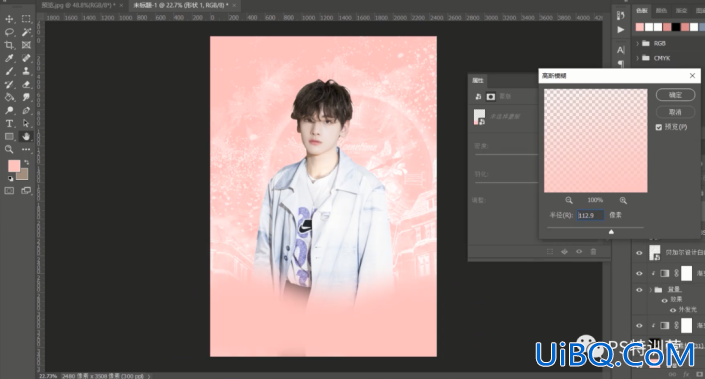
Task: Open the Character panel icon
Action: (x=621, y=50)
